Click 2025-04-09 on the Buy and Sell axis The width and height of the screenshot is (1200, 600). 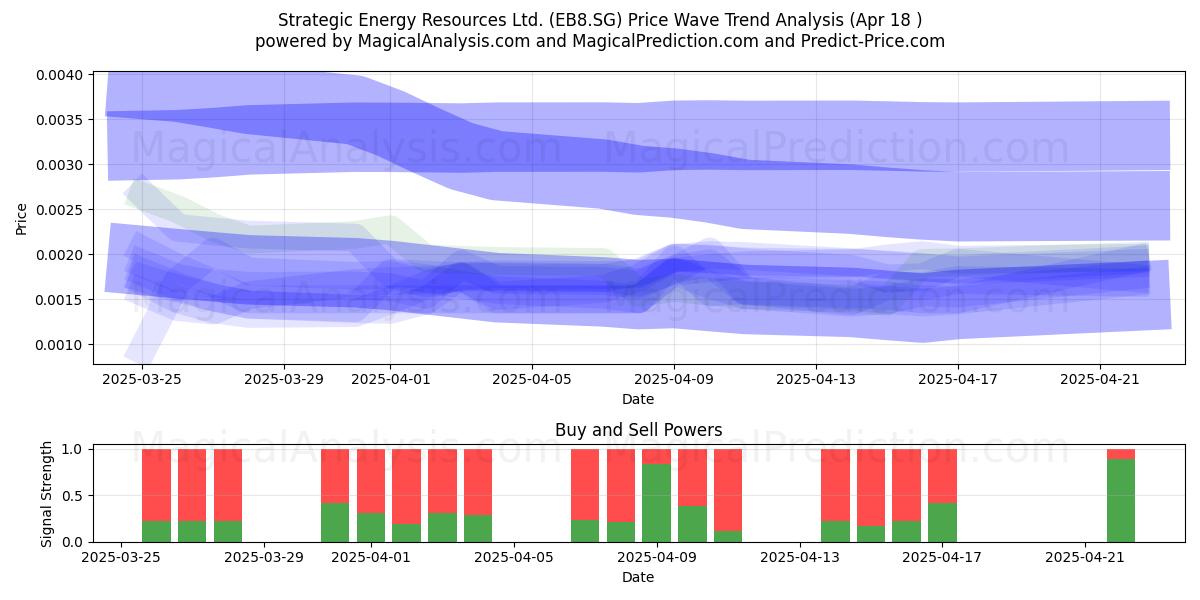[657, 558]
